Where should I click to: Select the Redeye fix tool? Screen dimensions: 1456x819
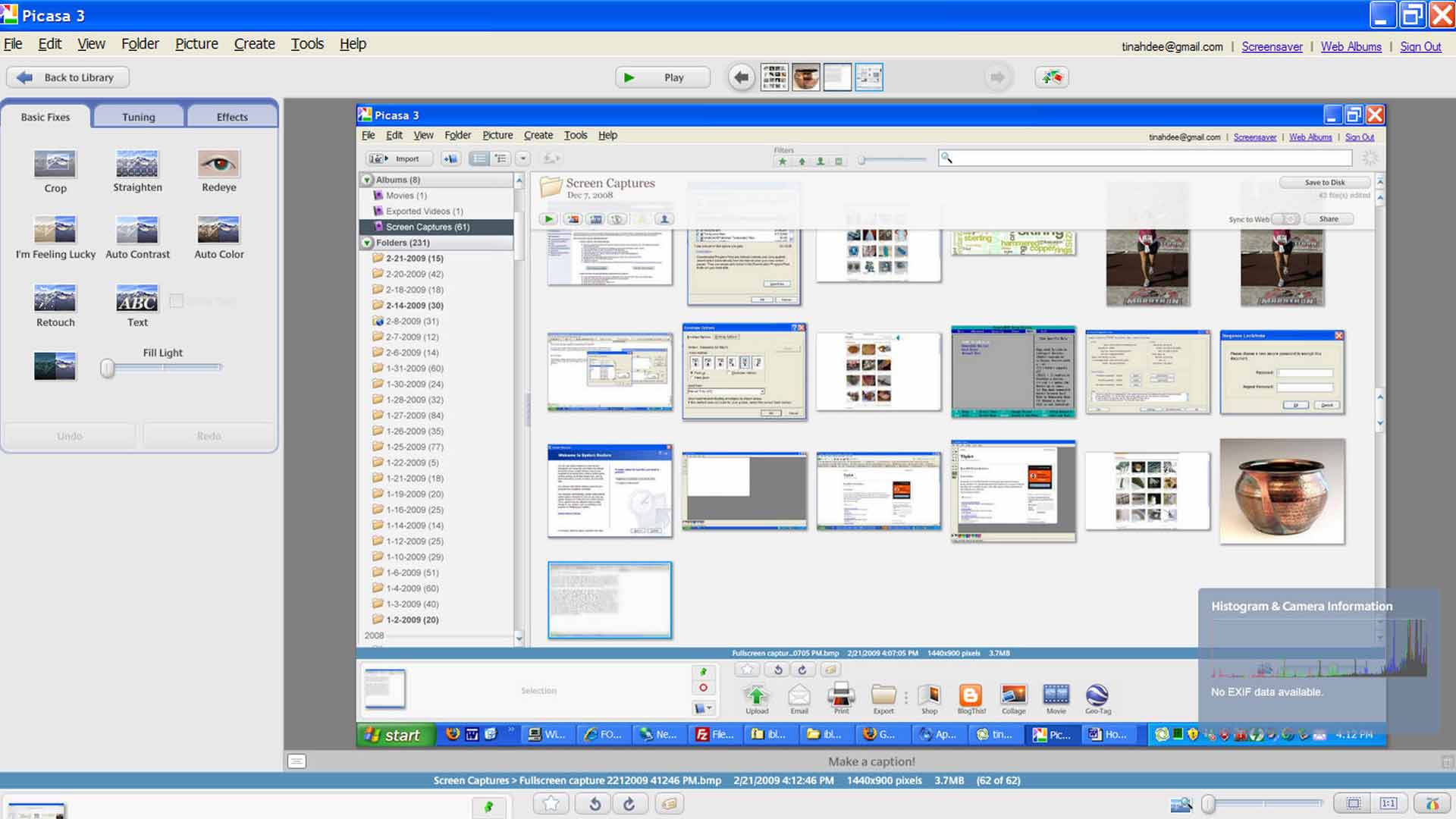[x=218, y=171]
